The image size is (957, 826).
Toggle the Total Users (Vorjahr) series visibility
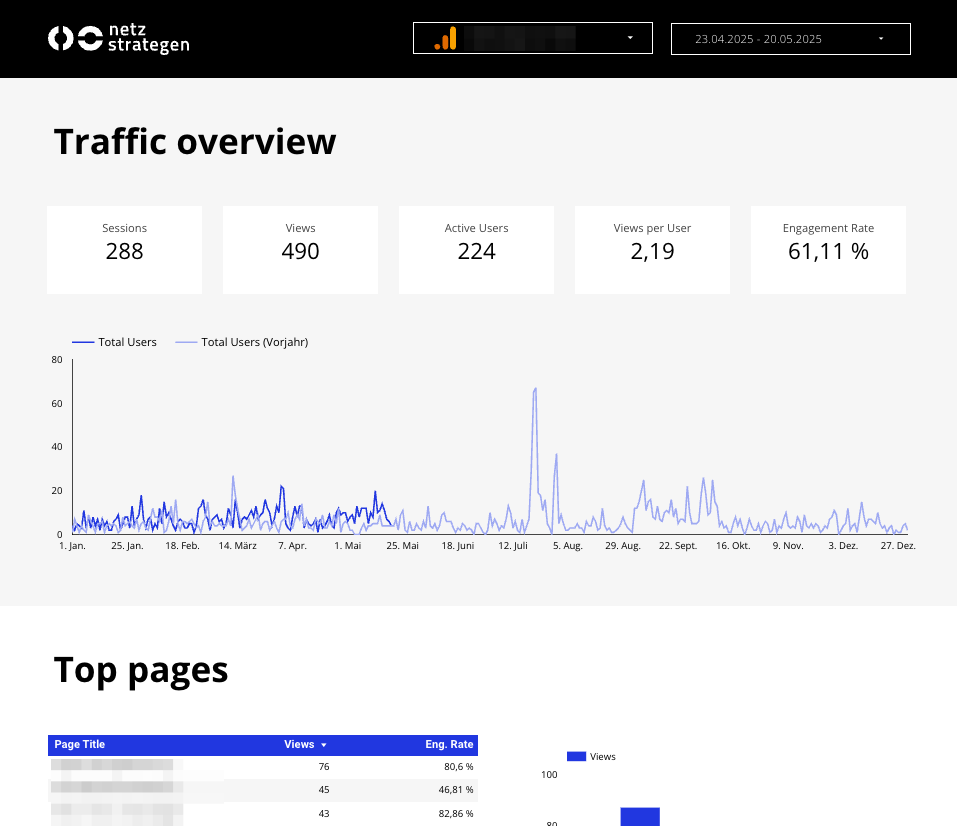[240, 342]
